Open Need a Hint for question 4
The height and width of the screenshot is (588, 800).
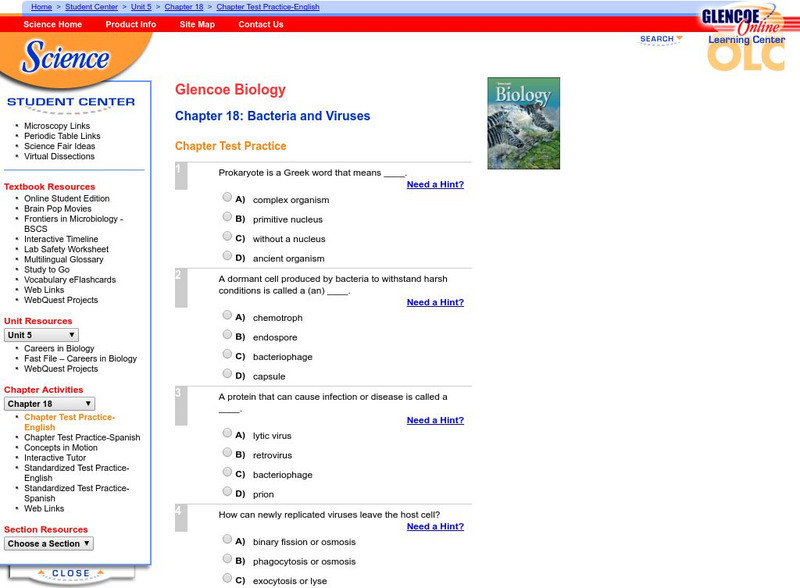click(x=435, y=526)
